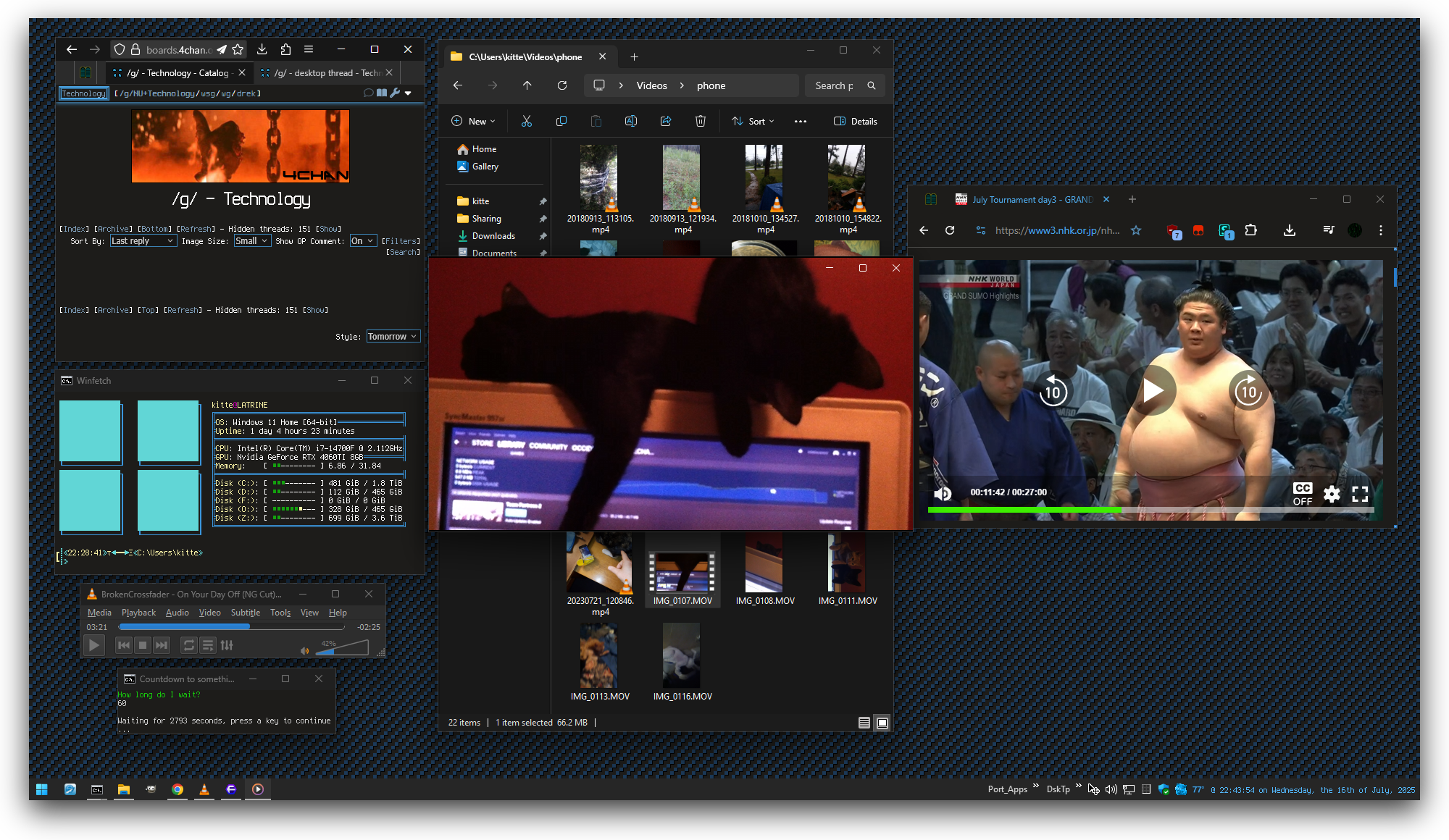Toggle VLC loop mode button
Image resolution: width=1449 pixels, height=840 pixels.
188,645
